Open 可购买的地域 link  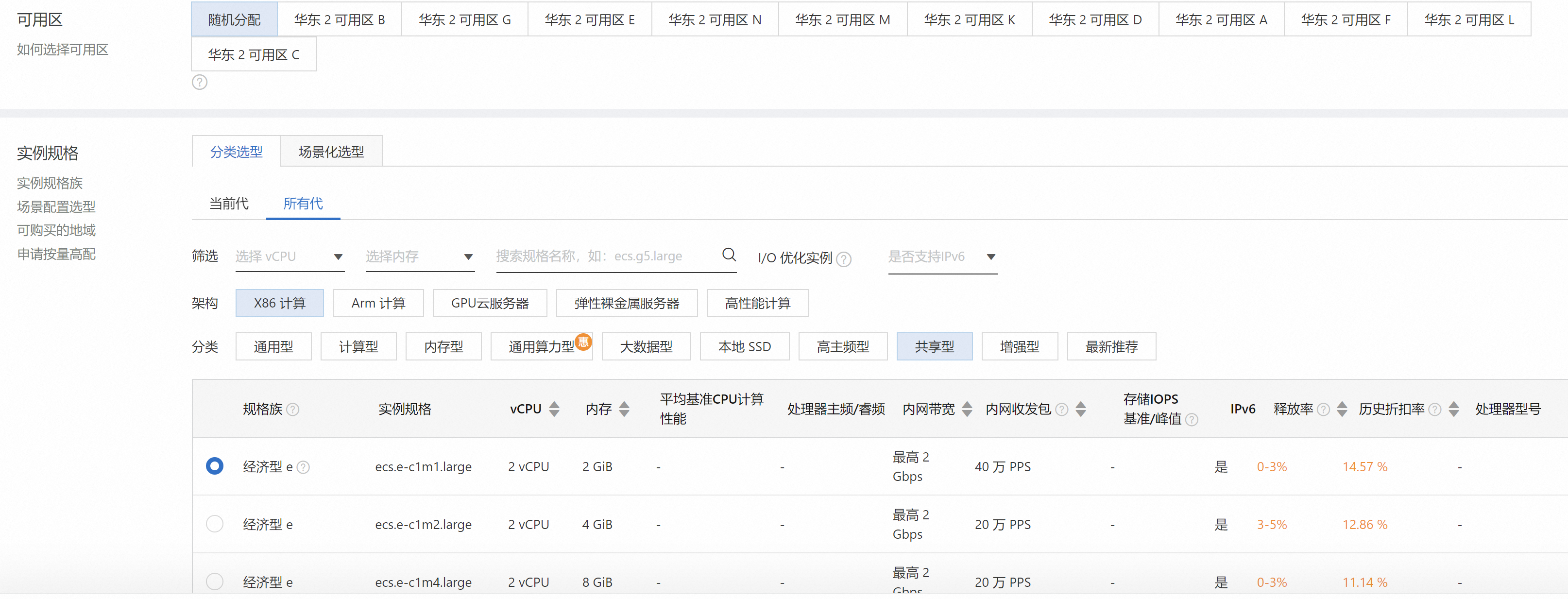56,230
